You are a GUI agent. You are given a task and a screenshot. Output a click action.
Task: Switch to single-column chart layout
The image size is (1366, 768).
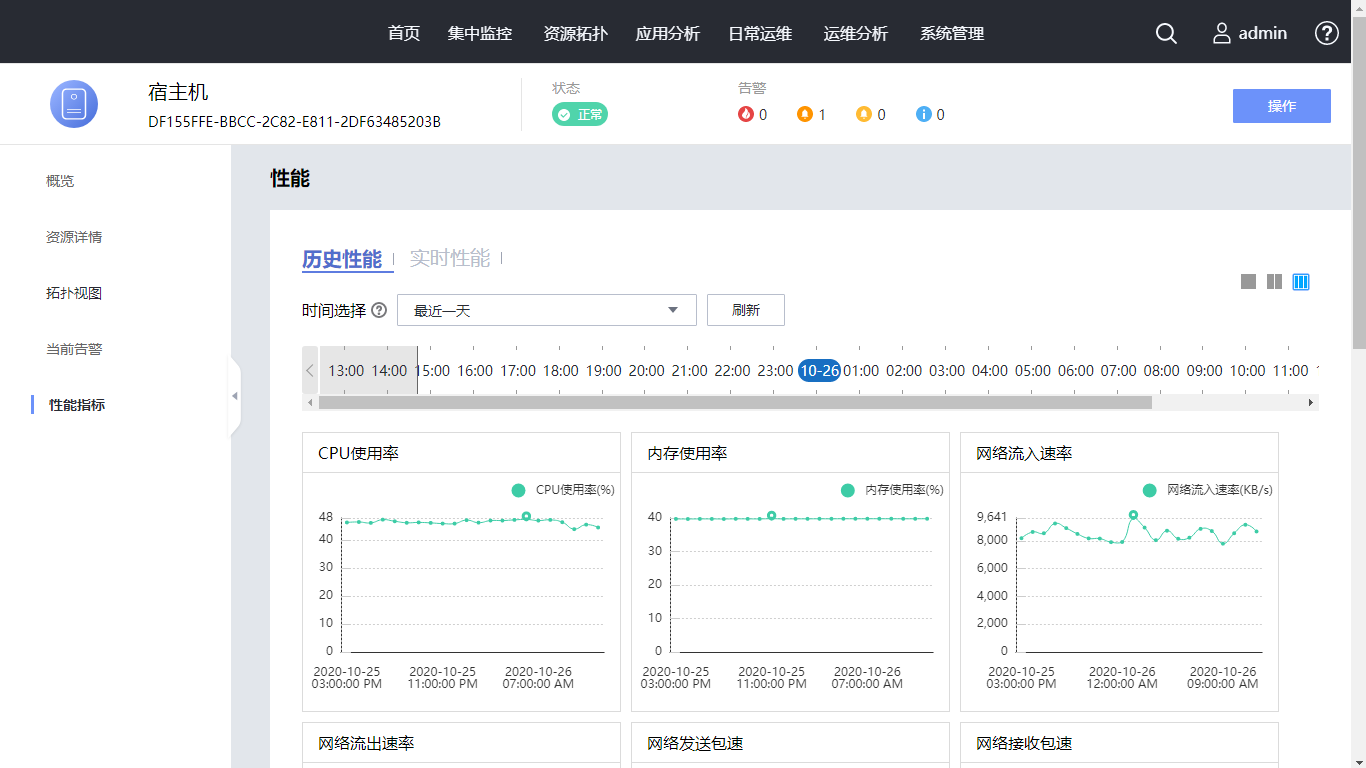pyautogui.click(x=1248, y=282)
